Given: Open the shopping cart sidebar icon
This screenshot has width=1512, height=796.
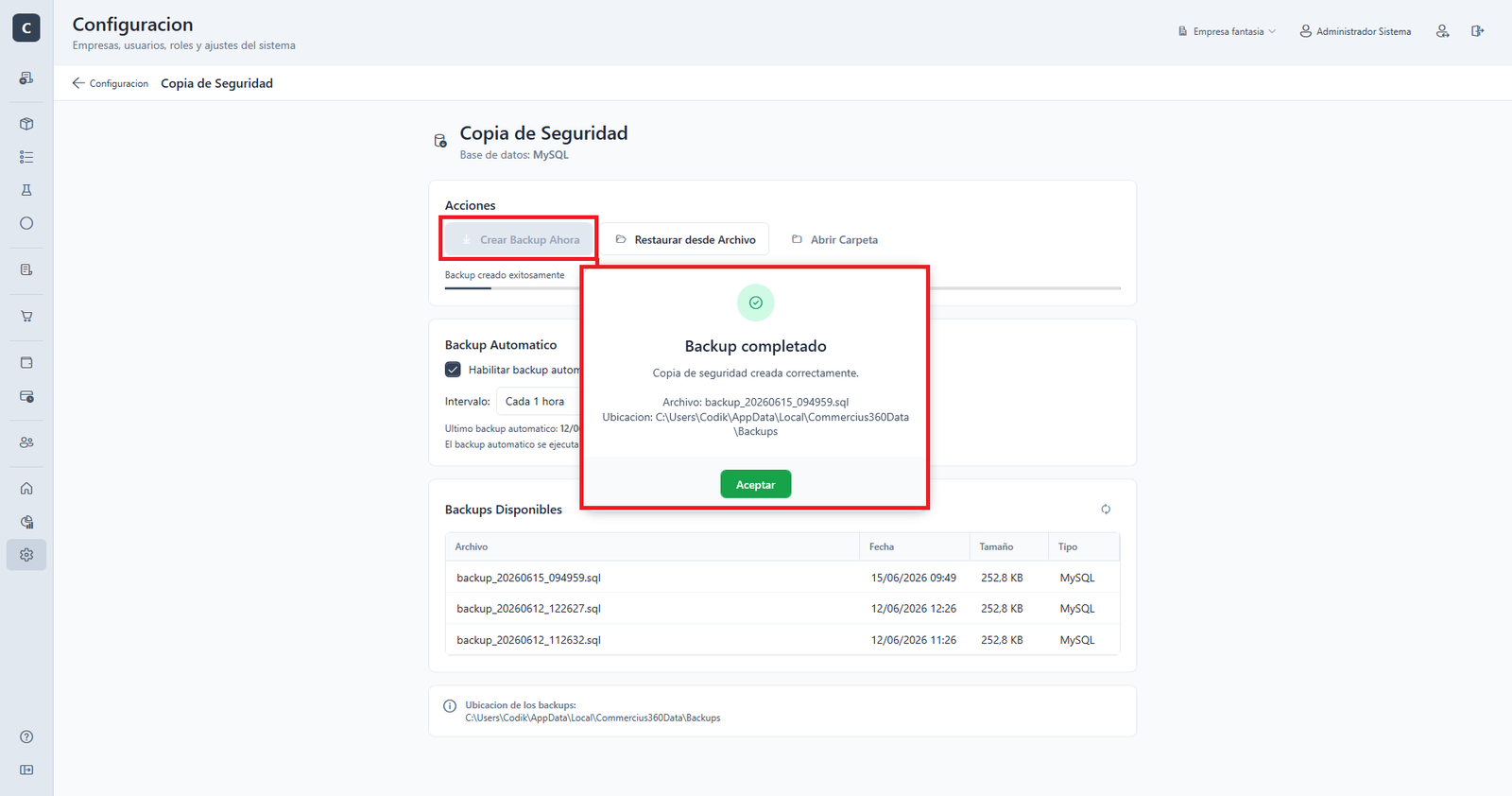Looking at the screenshot, I should point(26,316).
